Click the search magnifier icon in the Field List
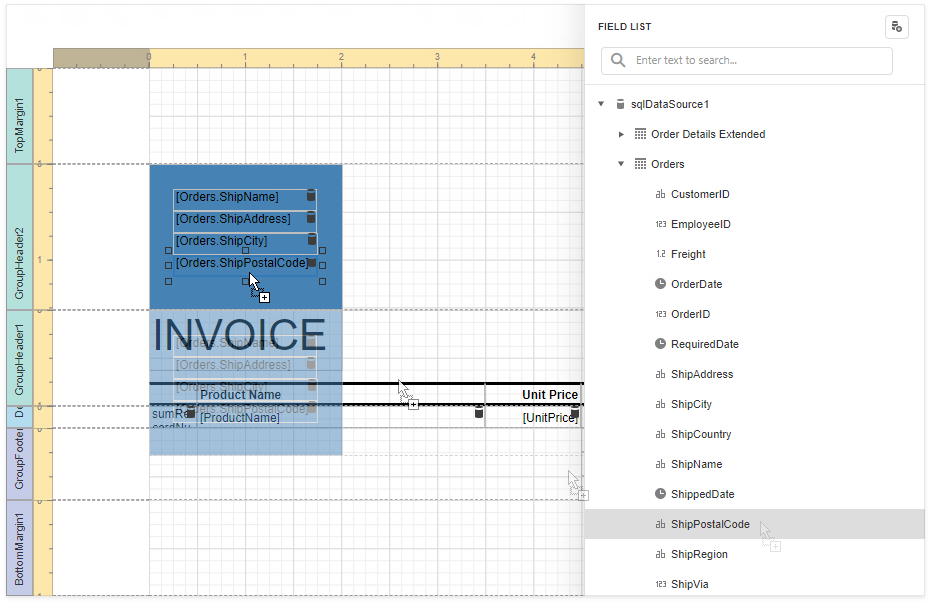The image size is (931, 604). [617, 61]
